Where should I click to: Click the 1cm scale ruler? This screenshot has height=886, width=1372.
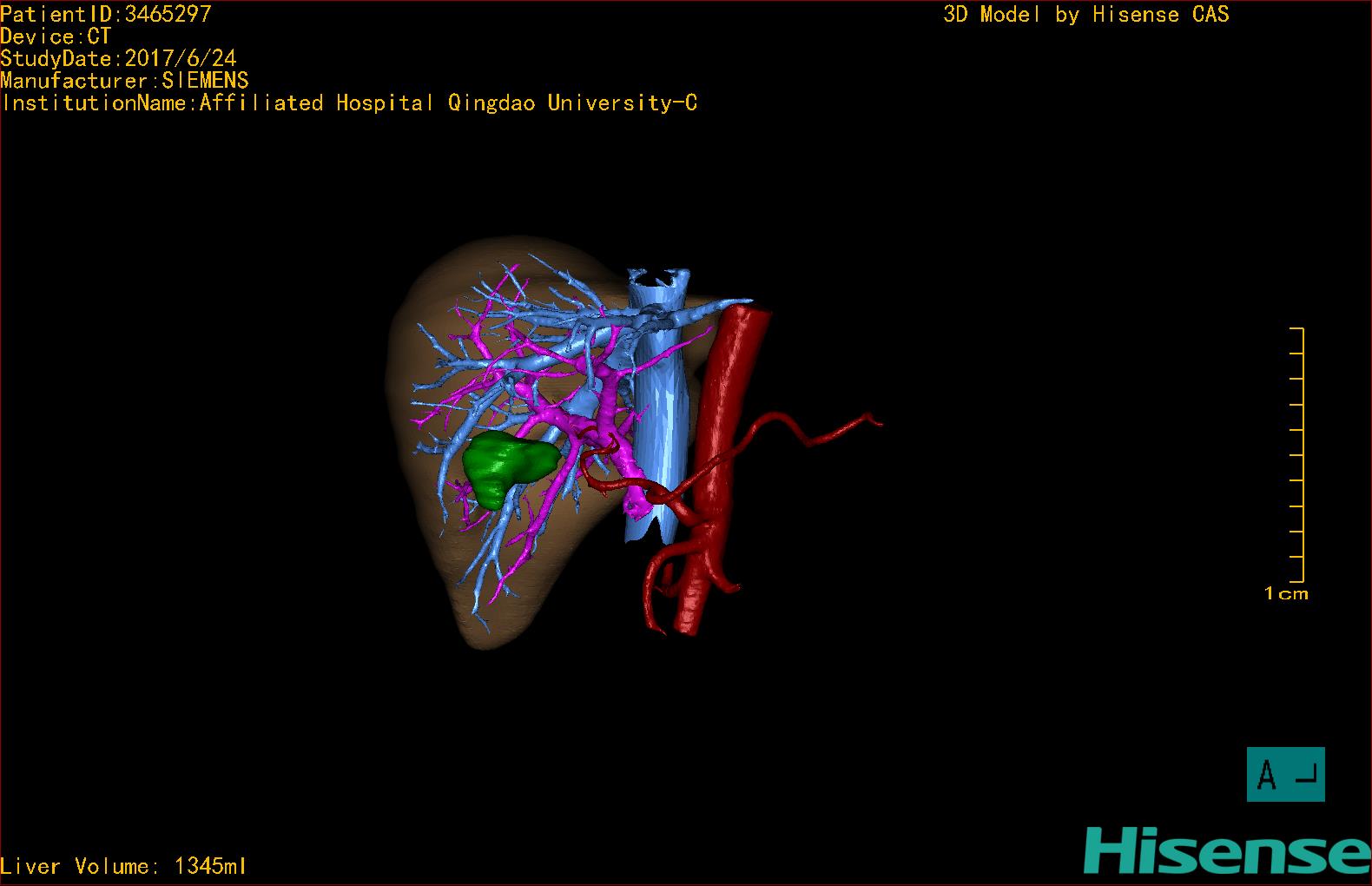click(x=1297, y=455)
